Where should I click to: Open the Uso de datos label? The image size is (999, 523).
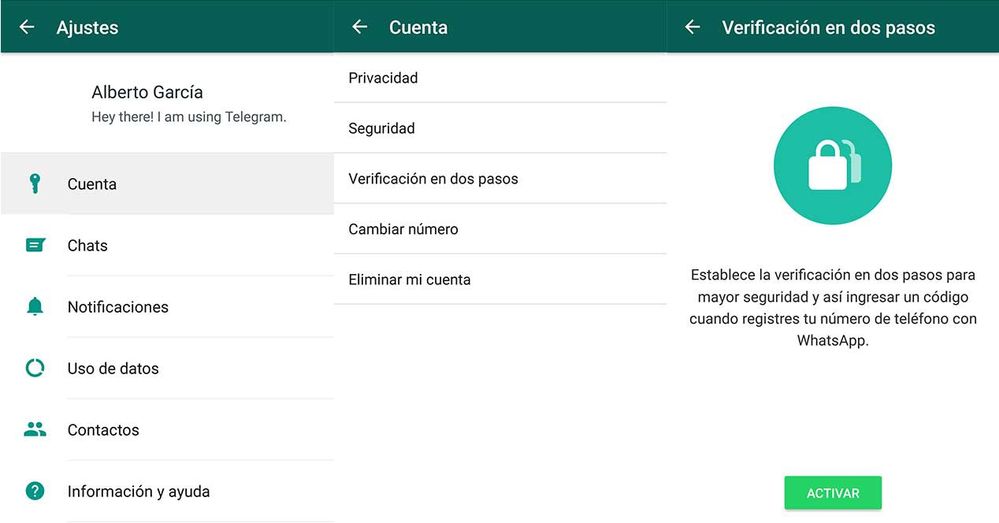(113, 368)
